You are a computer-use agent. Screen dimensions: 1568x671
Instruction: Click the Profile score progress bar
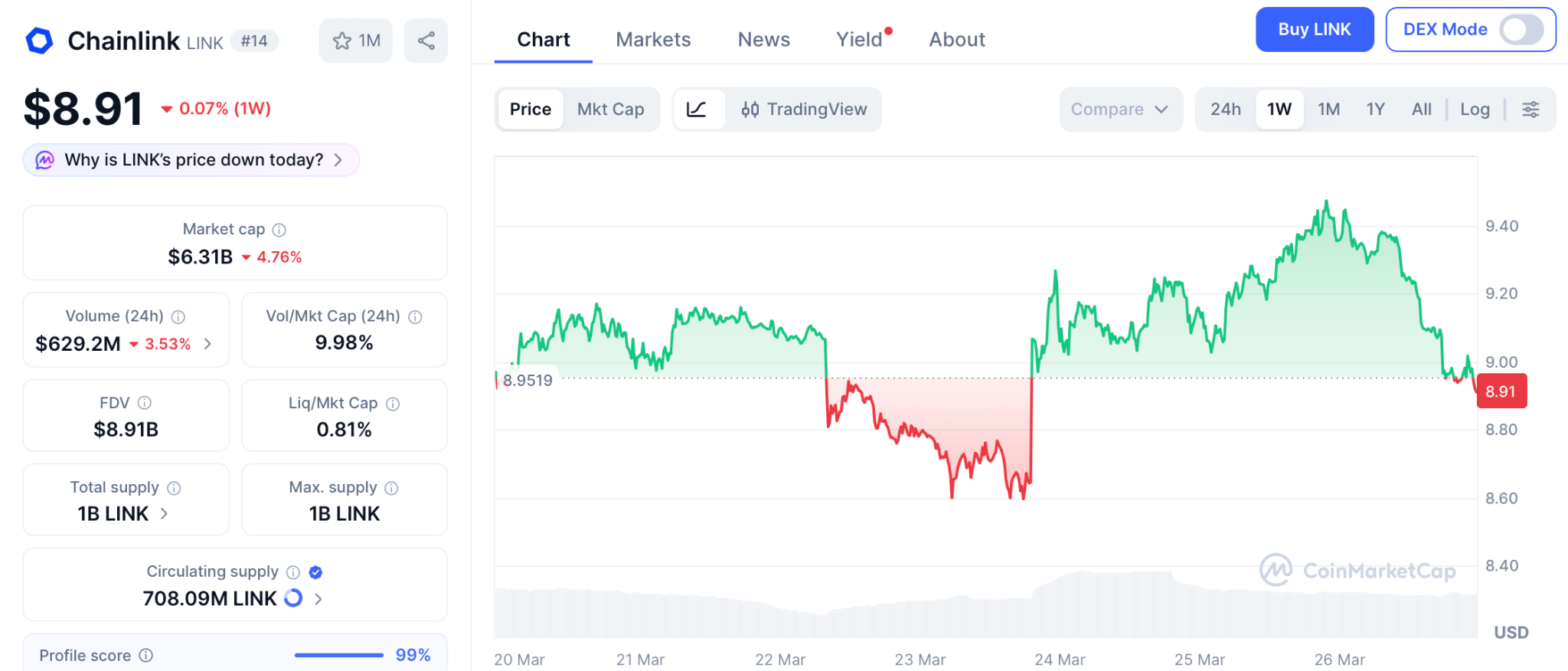tap(338, 656)
